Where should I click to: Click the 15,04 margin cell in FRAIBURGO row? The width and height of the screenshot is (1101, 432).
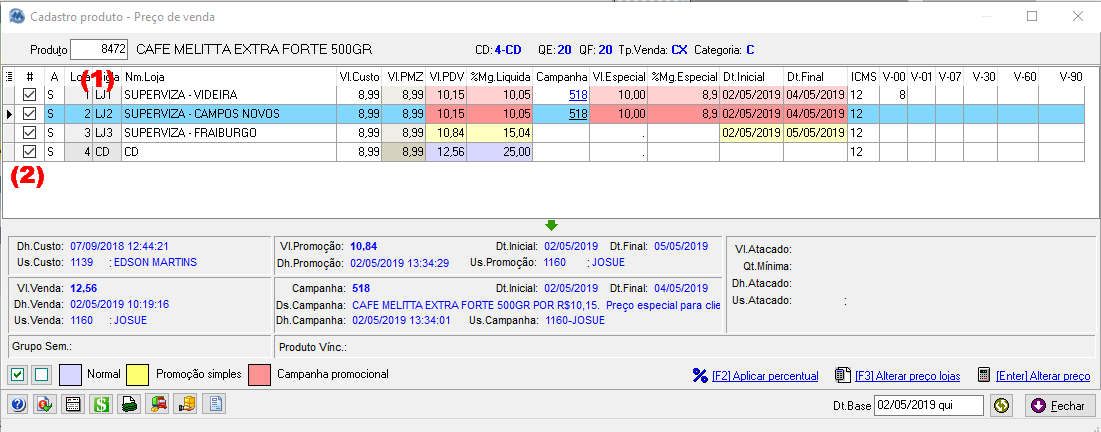tap(500, 133)
